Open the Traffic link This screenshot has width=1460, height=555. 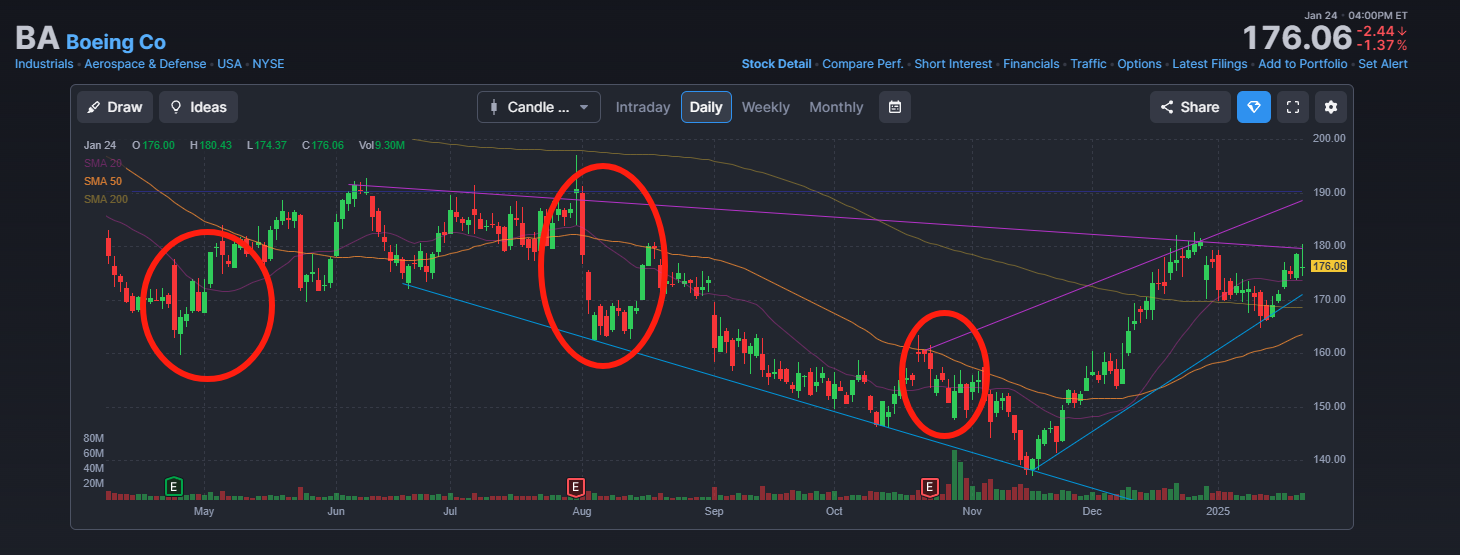(1089, 64)
